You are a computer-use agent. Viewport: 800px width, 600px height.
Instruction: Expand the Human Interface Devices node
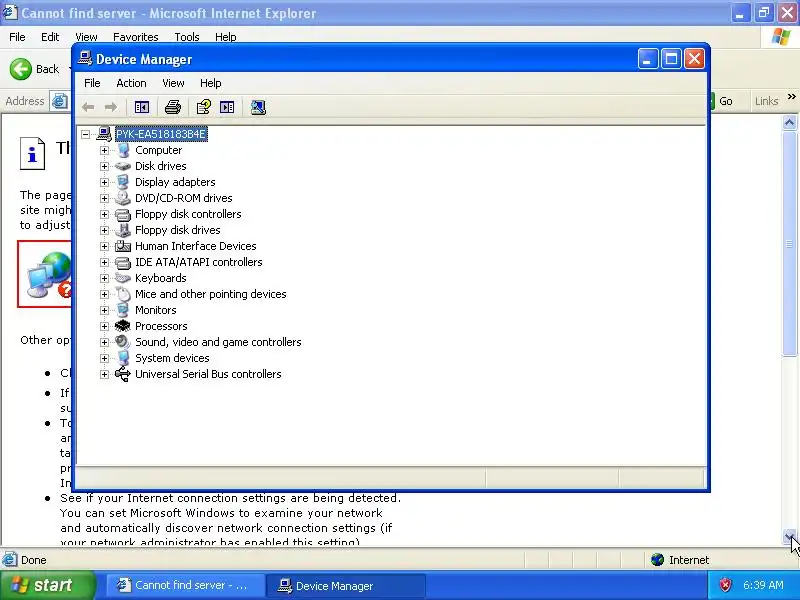point(104,246)
